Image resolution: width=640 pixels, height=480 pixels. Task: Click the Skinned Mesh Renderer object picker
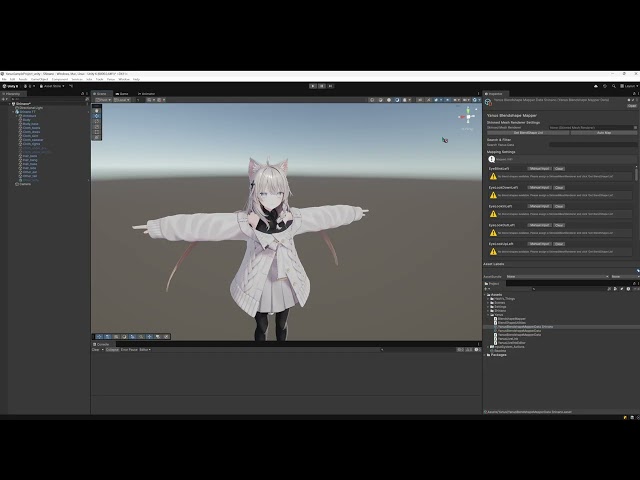tap(635, 128)
